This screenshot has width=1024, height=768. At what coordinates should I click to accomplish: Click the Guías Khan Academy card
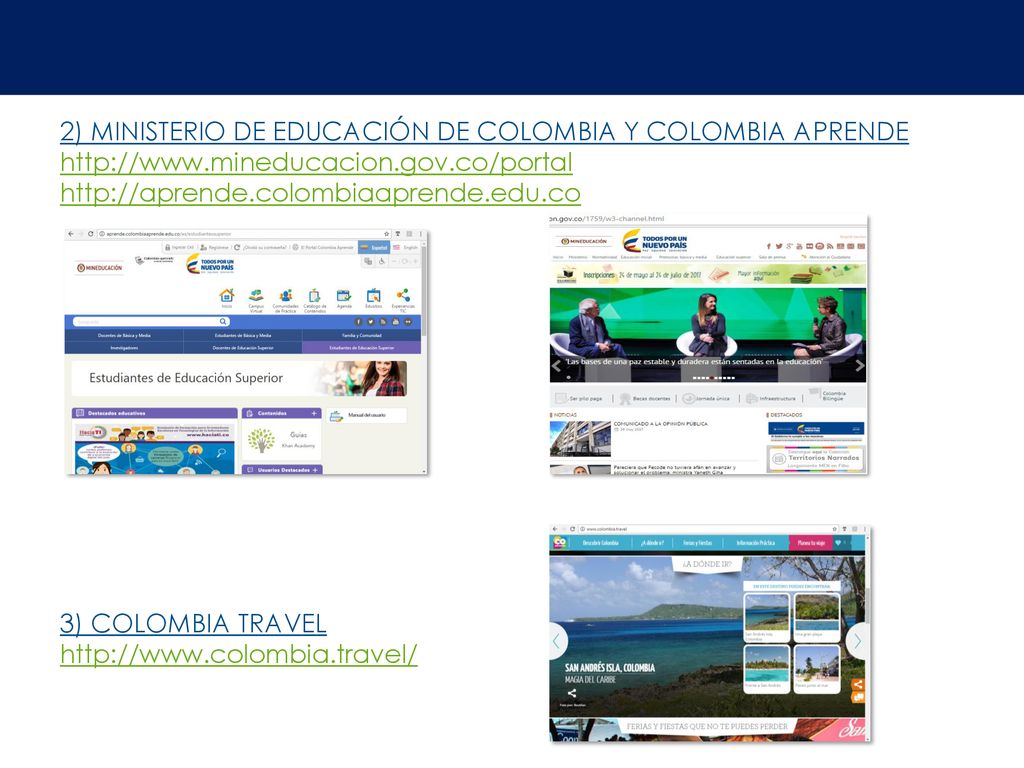click(282, 440)
